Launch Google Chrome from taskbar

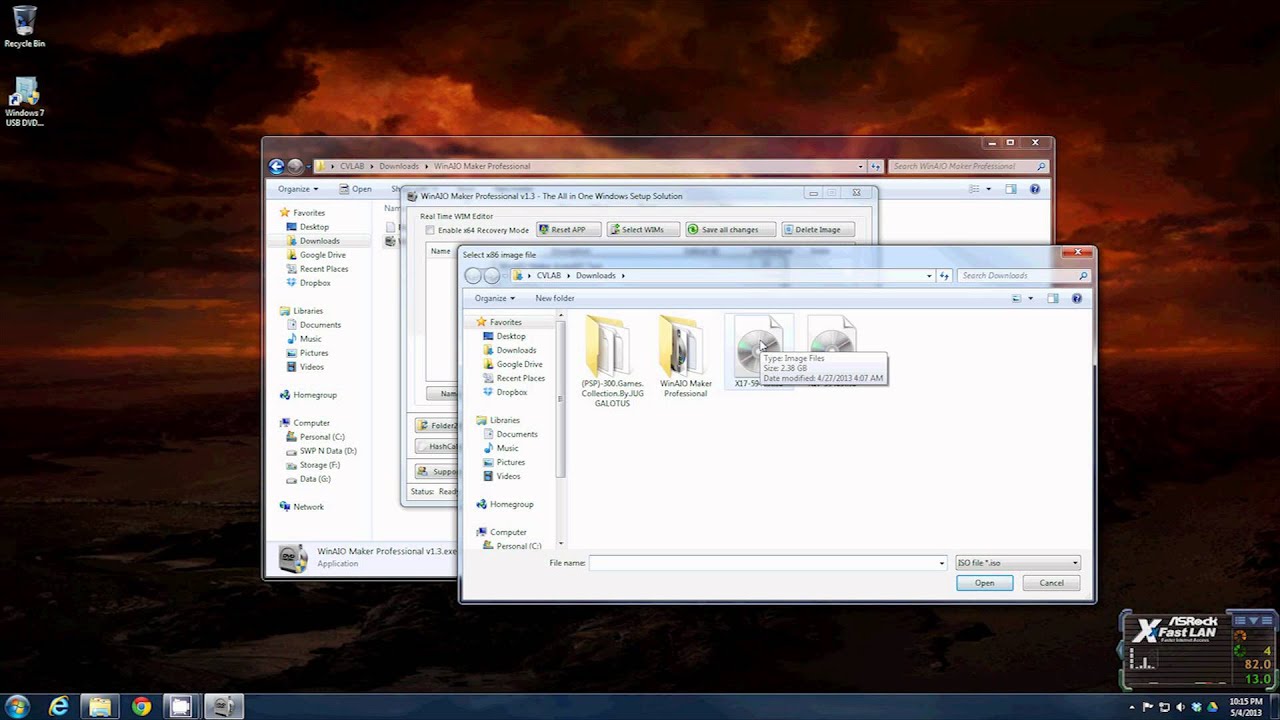tap(141, 707)
